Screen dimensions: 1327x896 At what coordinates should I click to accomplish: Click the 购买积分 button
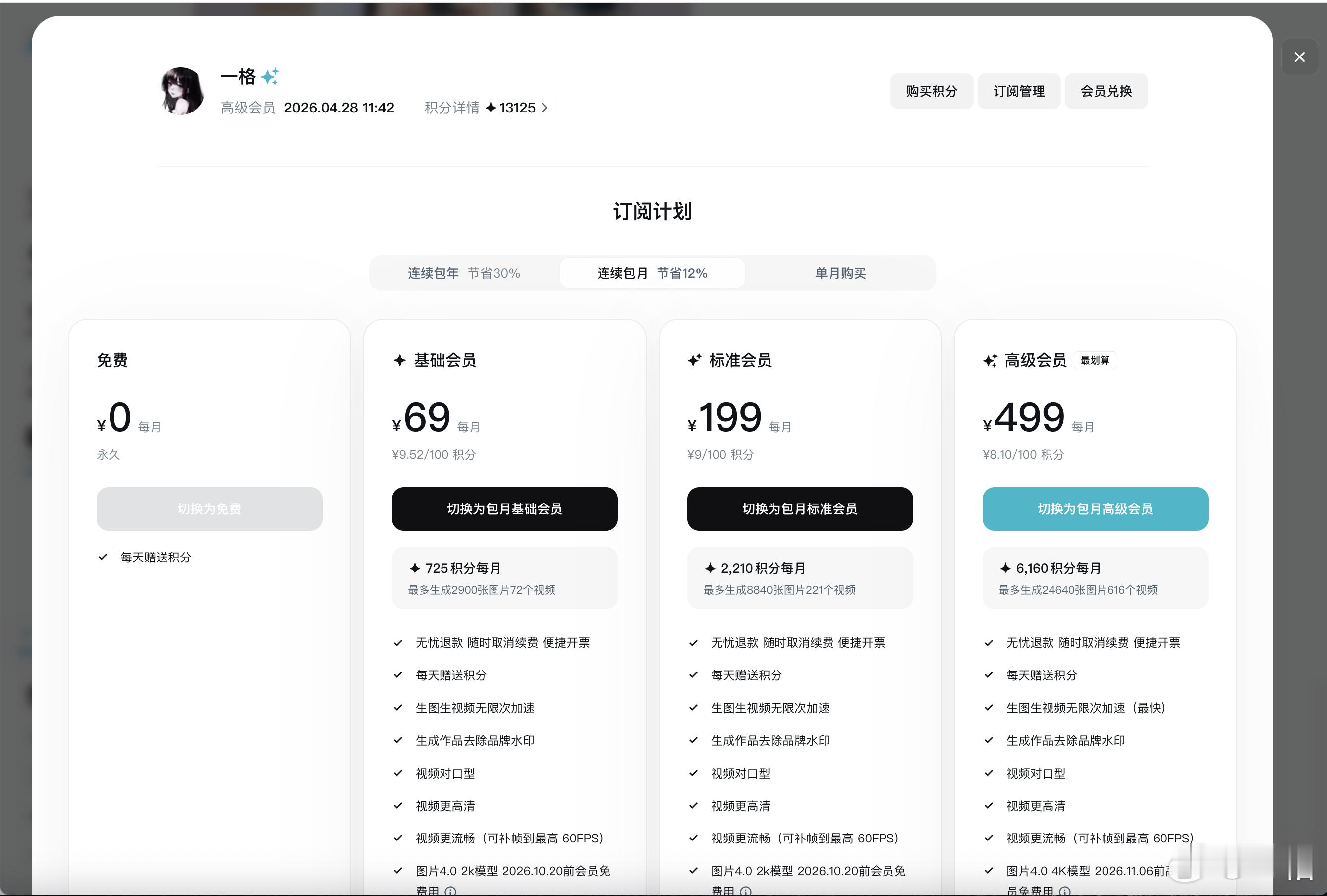[931, 91]
